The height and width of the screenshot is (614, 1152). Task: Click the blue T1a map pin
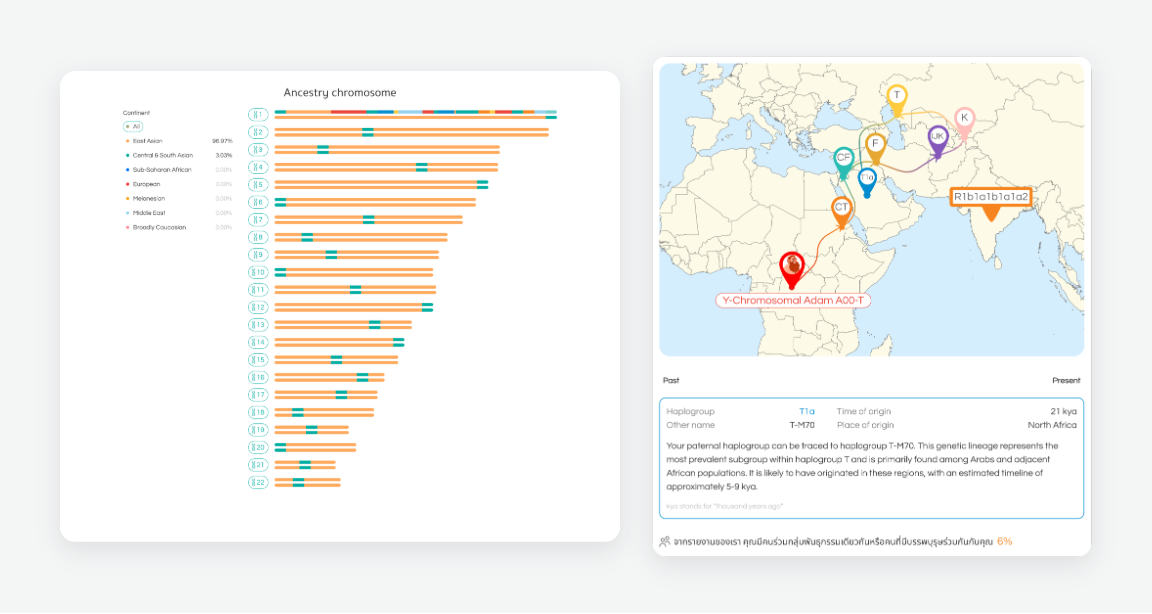click(x=867, y=181)
